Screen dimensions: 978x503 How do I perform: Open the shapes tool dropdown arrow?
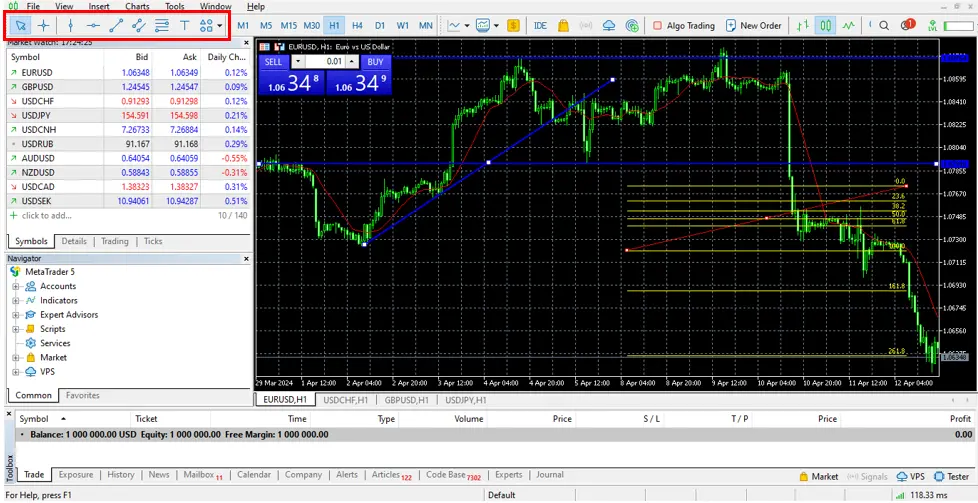click(220, 26)
